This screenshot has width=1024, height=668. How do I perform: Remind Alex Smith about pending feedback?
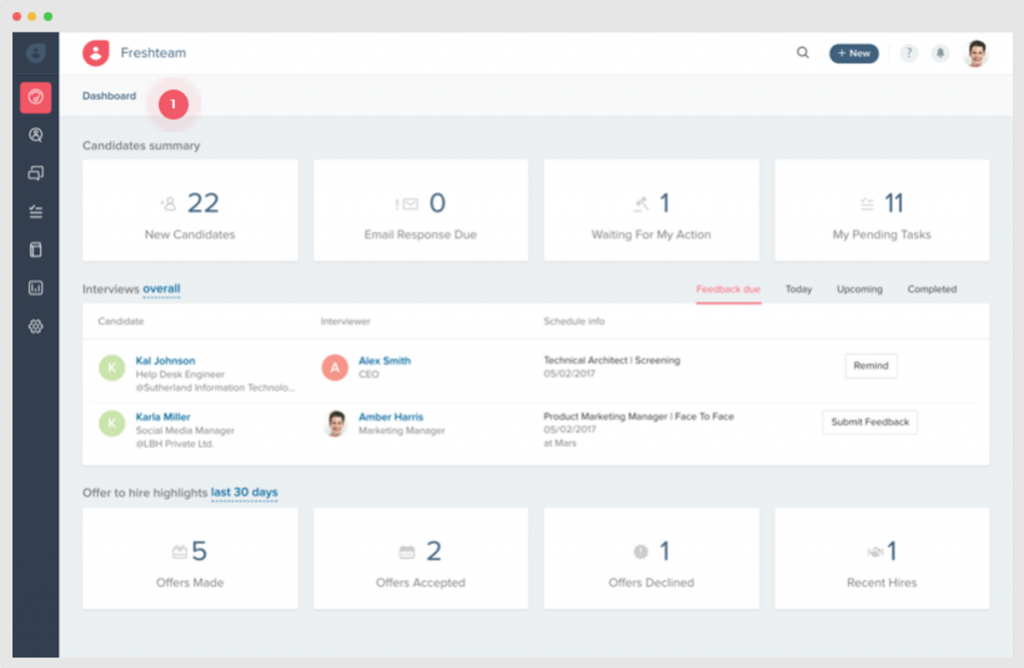click(870, 366)
